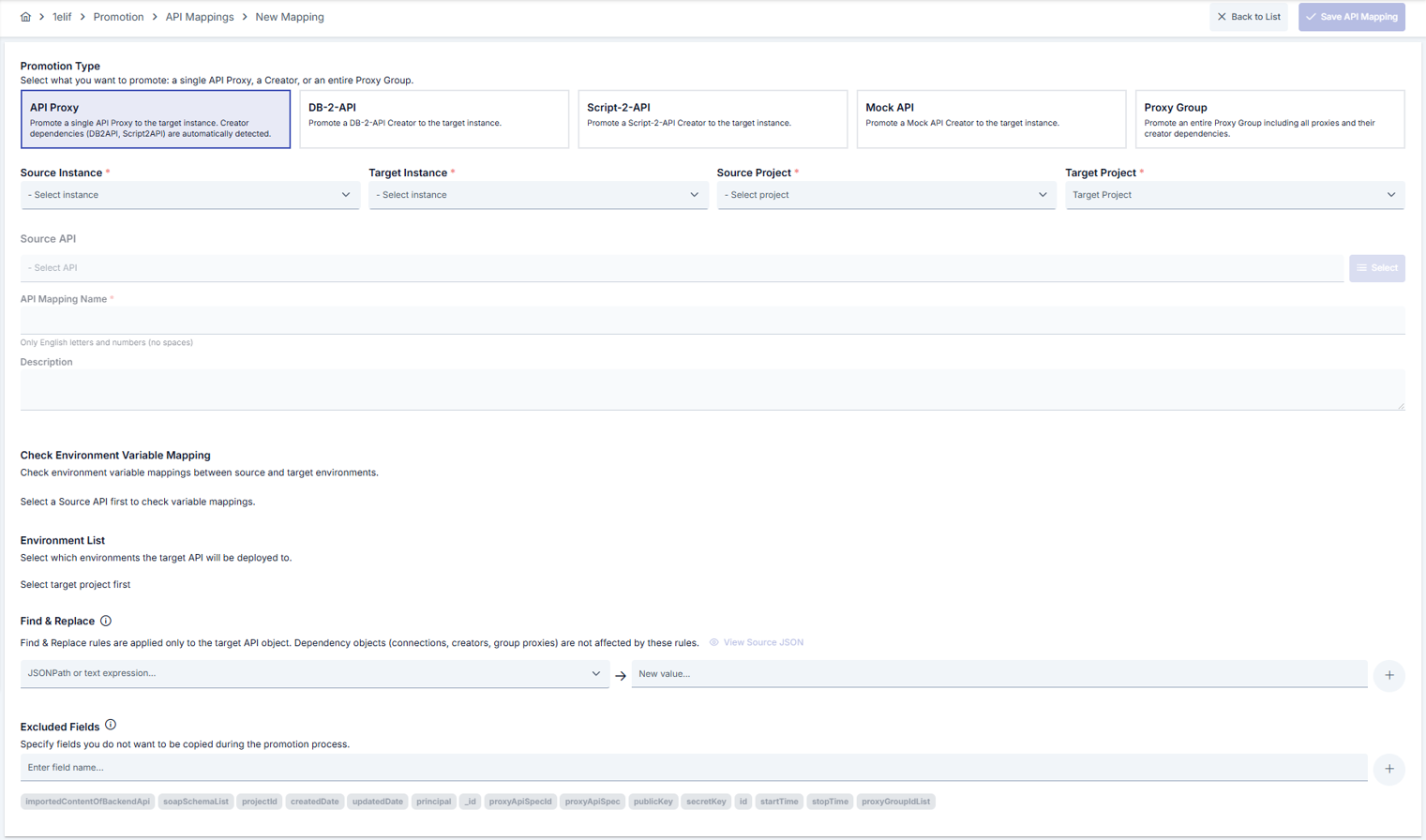Click _id tag
Viewport: 1426px width, 840px height.
pyautogui.click(x=471, y=802)
